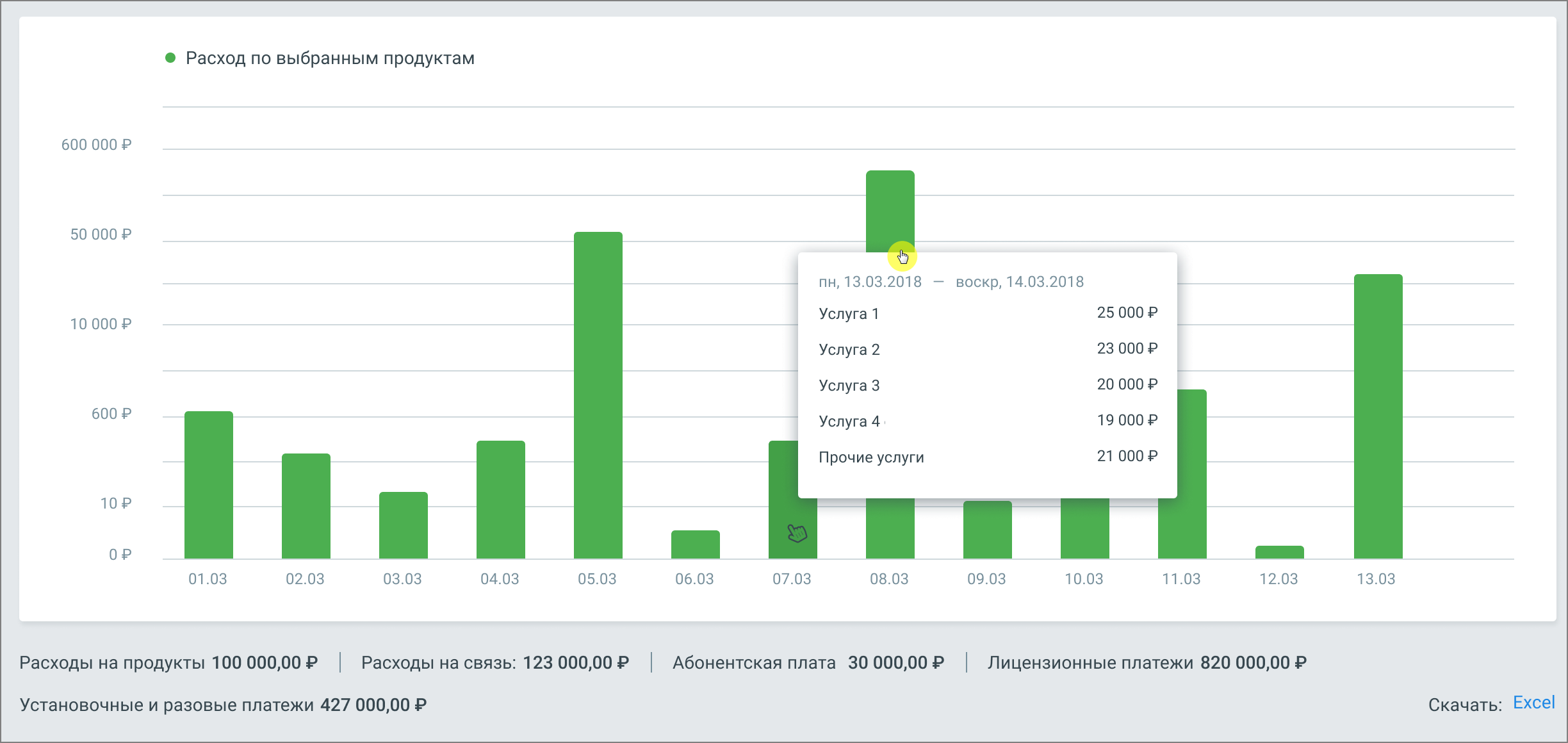This screenshot has height=743, width=1568.
Task: Click Лицензионные платежи 820 000,00 ₽ total
Action: tap(1147, 662)
